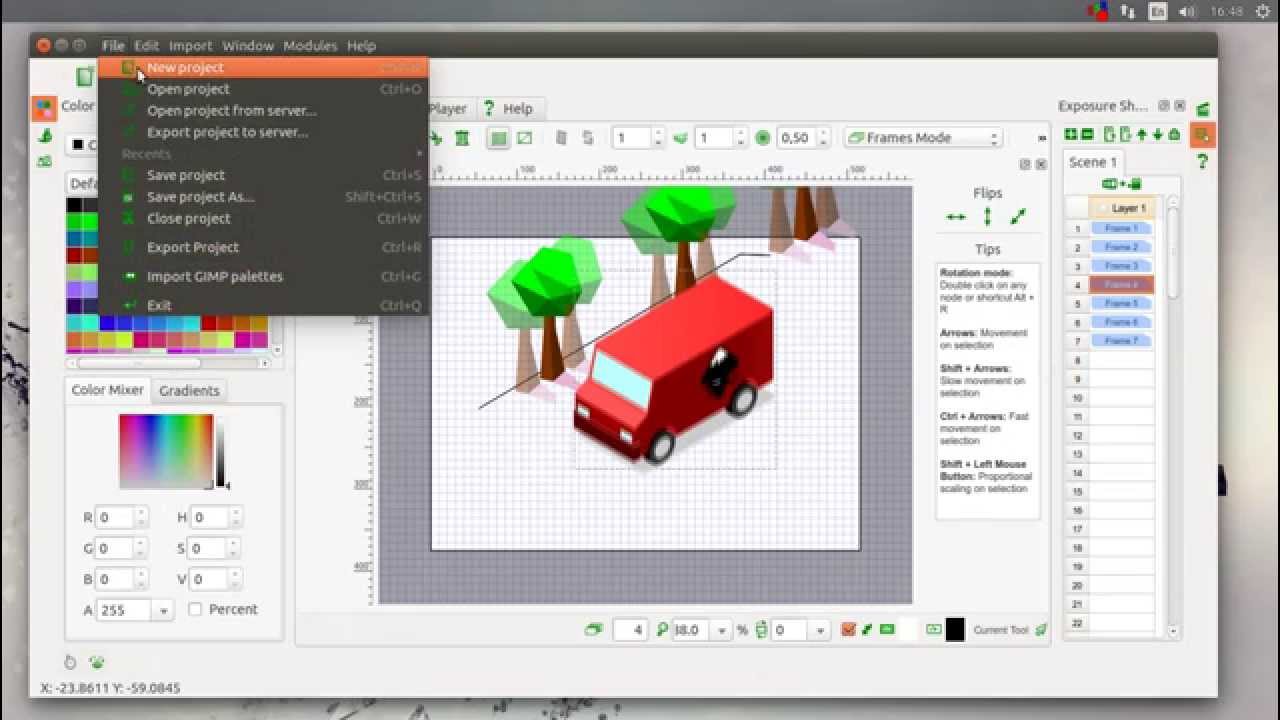This screenshot has width=1280, height=720.
Task: Click the add layer icon in Exposure Sheet
Action: point(1071,134)
